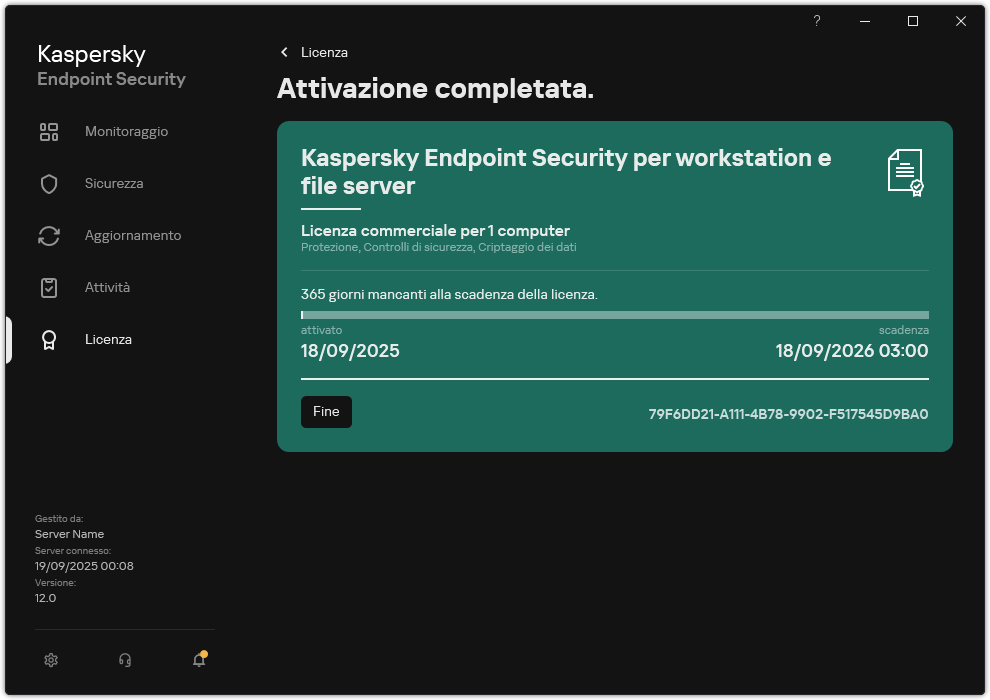Select the Licenza key icon
This screenshot has width=990, height=700.
(49, 339)
